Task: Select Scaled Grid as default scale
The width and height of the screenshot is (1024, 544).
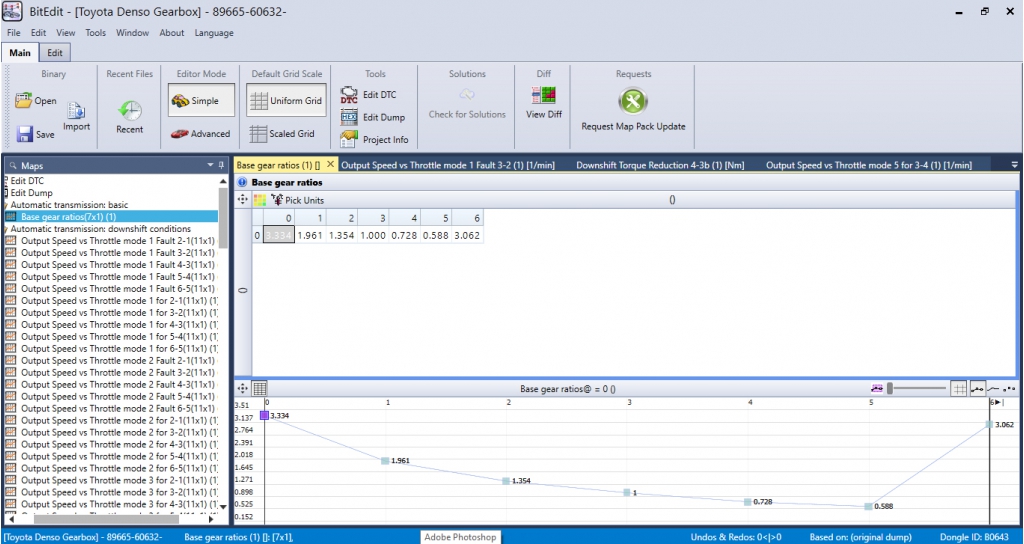Action: tap(282, 134)
